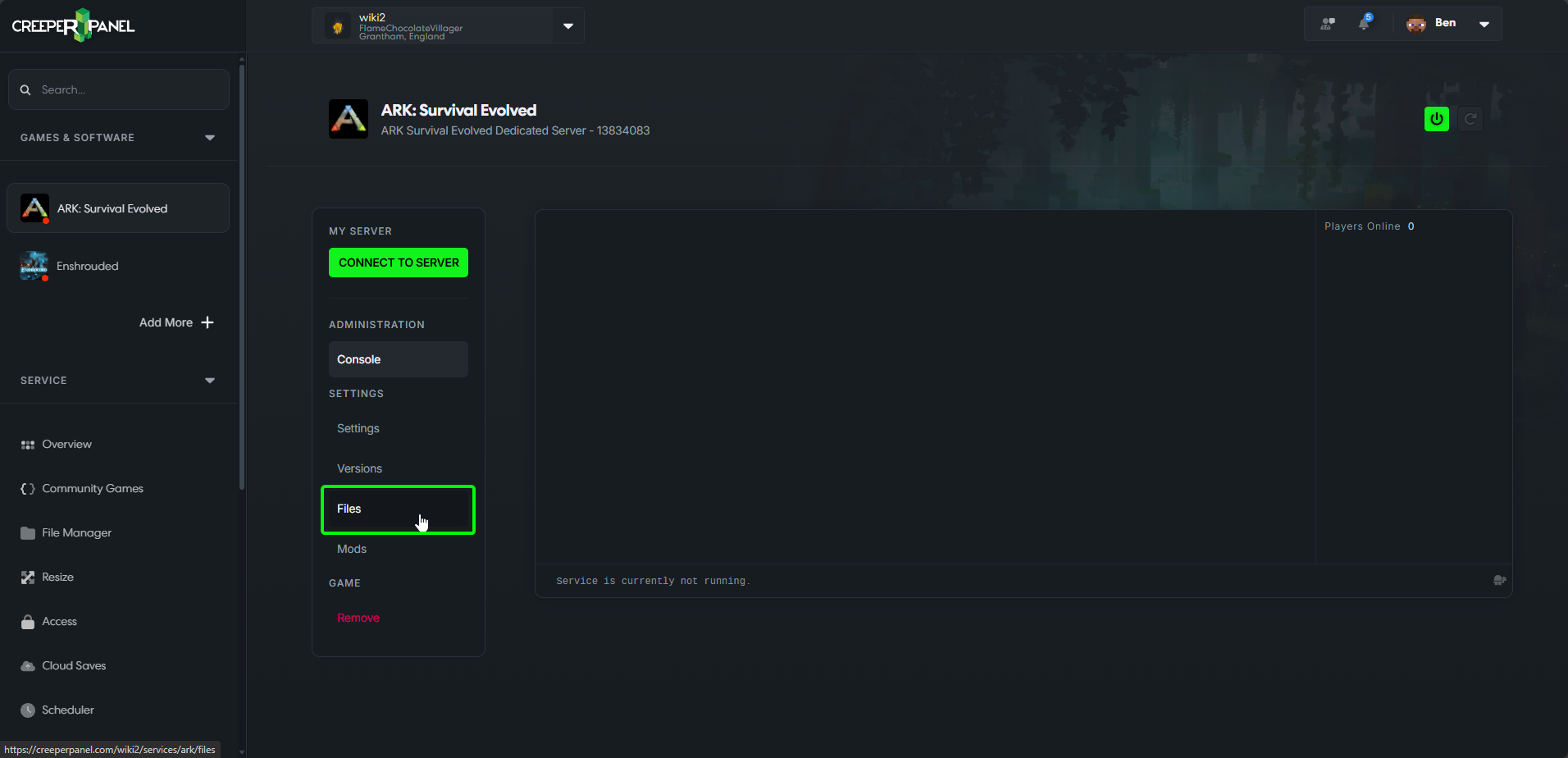The height and width of the screenshot is (758, 1568).
Task: Open the Versions menu item
Action: (x=399, y=468)
